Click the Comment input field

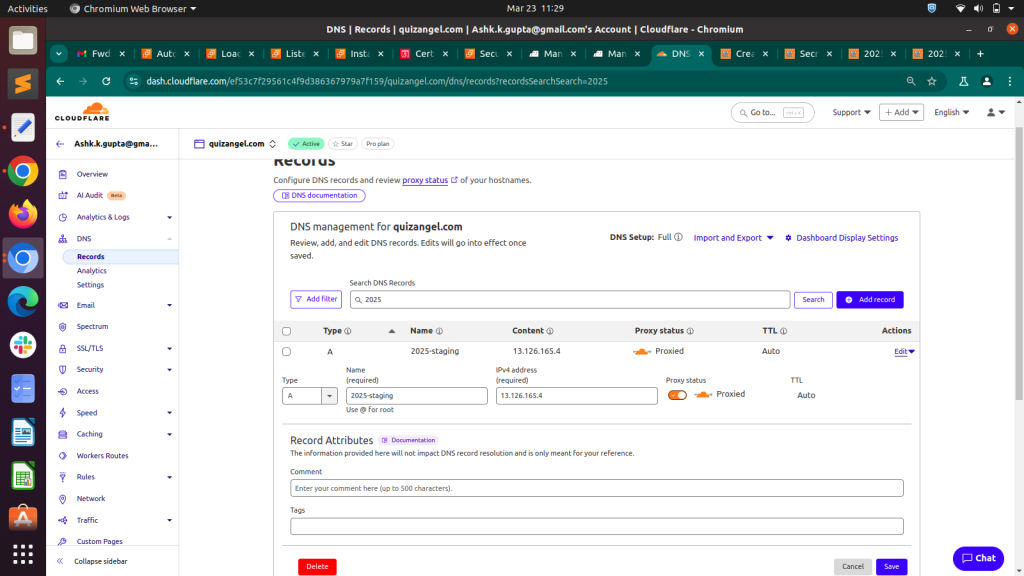tap(597, 488)
